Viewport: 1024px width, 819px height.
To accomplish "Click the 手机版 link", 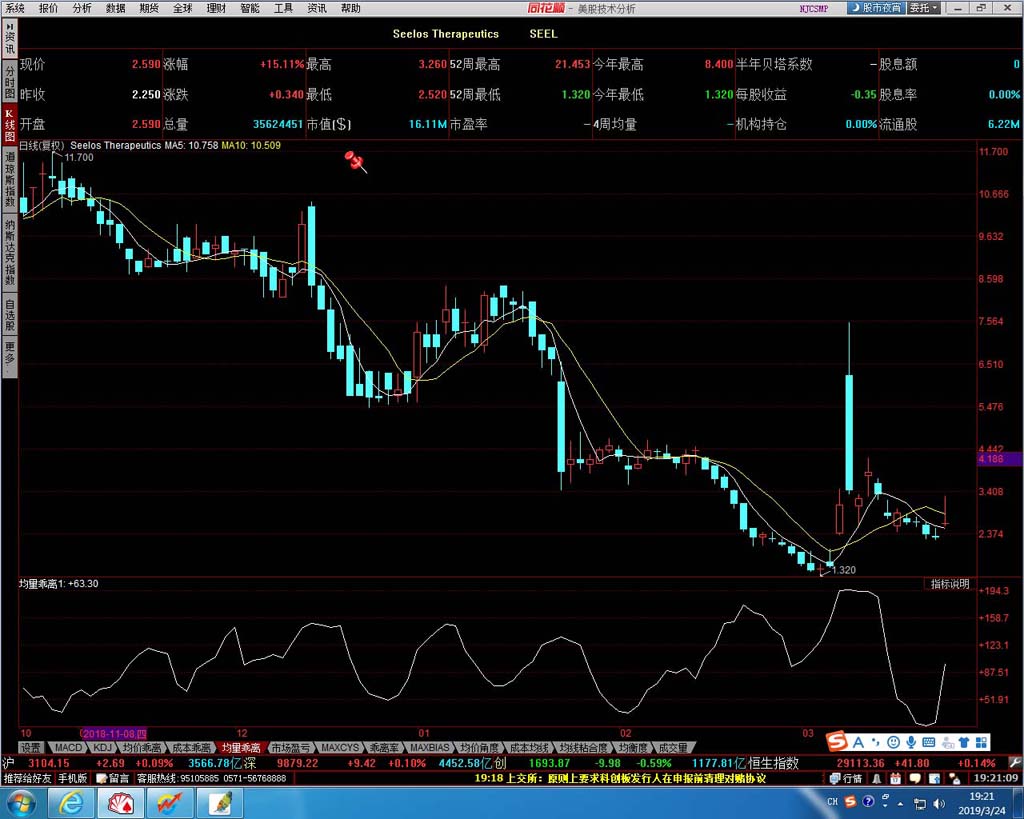I will [x=72, y=779].
